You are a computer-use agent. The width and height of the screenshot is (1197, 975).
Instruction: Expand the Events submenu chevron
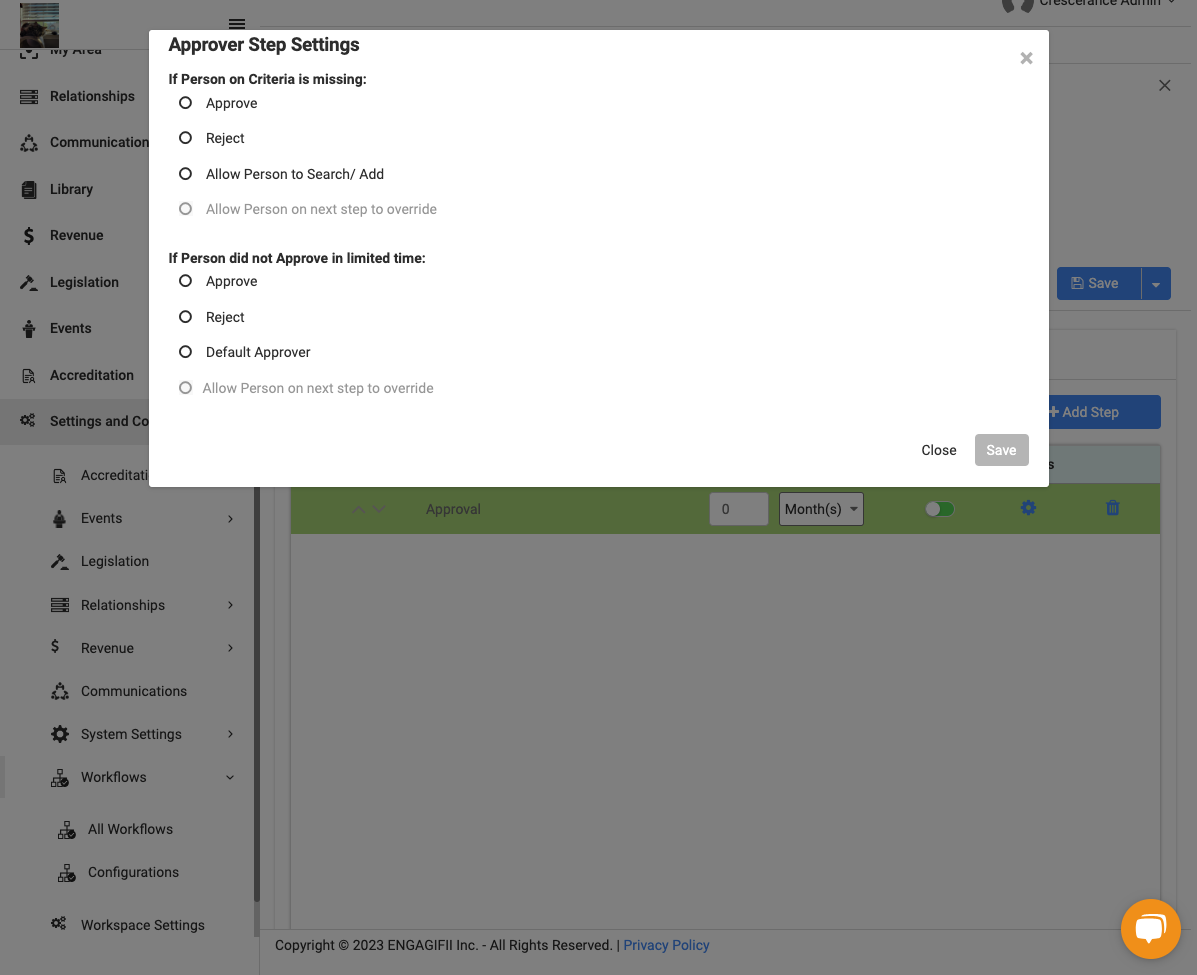pyautogui.click(x=231, y=519)
